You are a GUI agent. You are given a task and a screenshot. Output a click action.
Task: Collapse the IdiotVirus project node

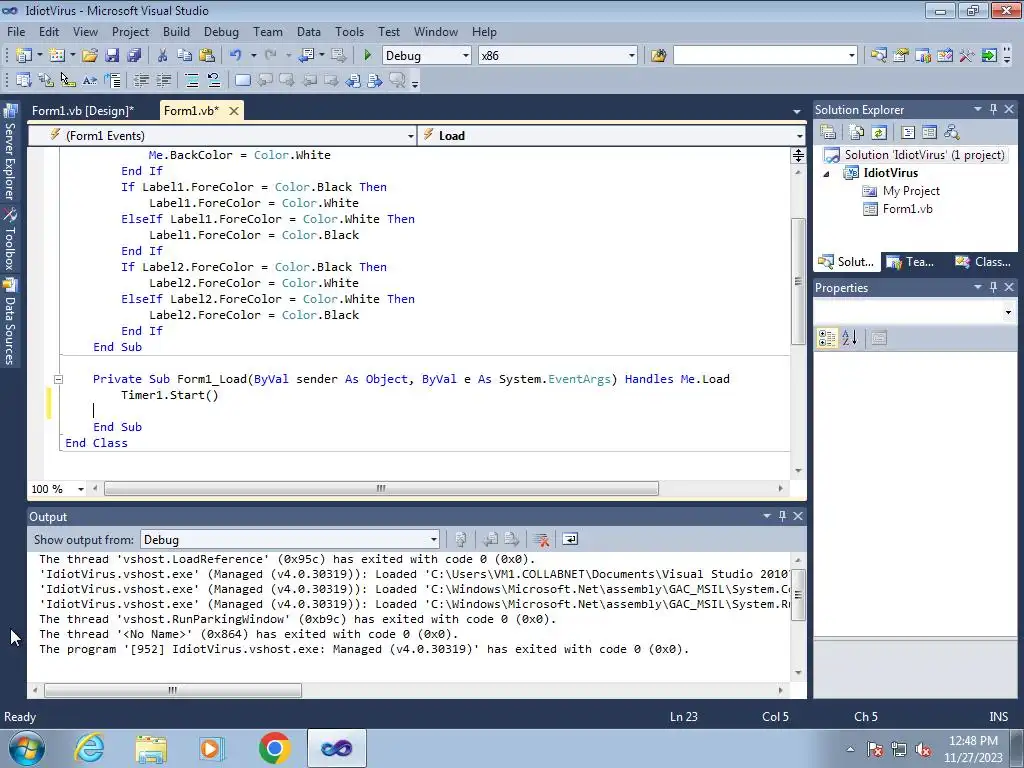(x=826, y=174)
